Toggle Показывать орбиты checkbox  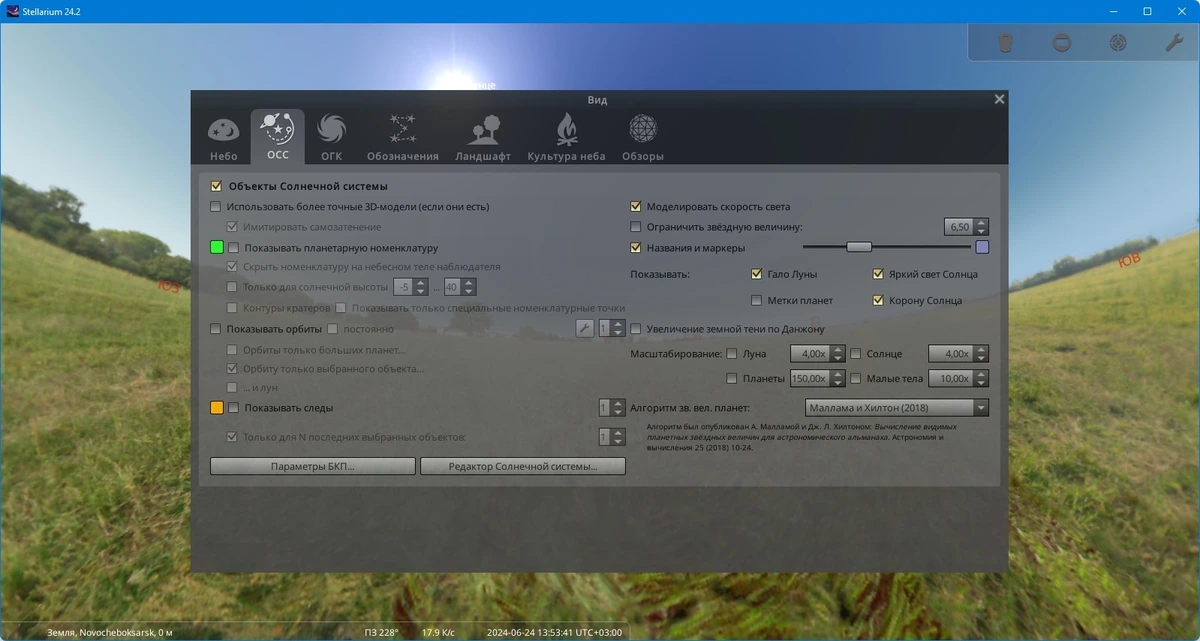[215, 329]
